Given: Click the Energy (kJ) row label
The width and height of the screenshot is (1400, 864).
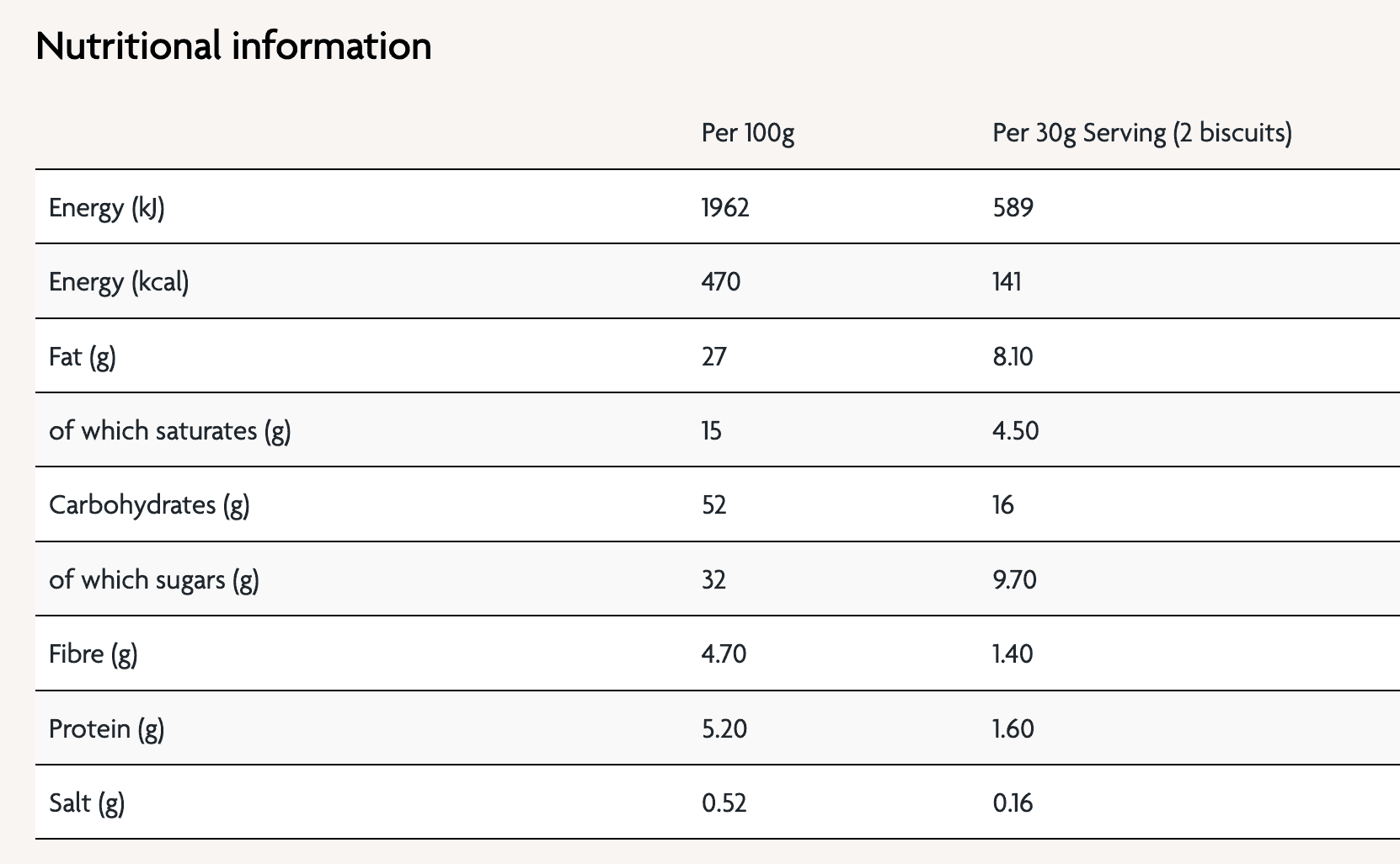Looking at the screenshot, I should coord(107,208).
